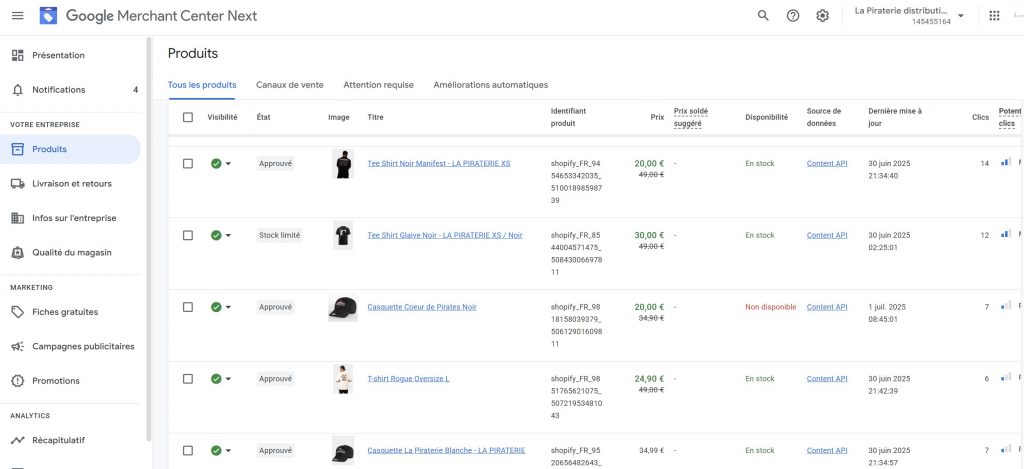Open thumbnail image of Casquette Coeur de Pirates Noir
This screenshot has width=1024, height=469.
tap(343, 308)
